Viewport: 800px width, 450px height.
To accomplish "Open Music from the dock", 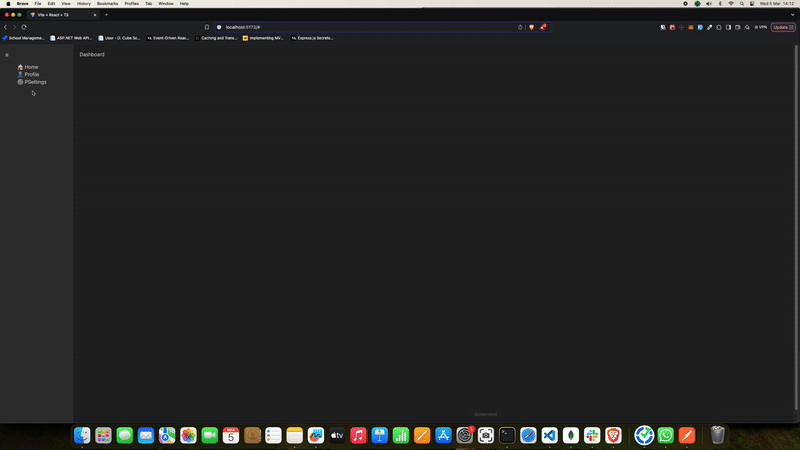I will coord(358,435).
